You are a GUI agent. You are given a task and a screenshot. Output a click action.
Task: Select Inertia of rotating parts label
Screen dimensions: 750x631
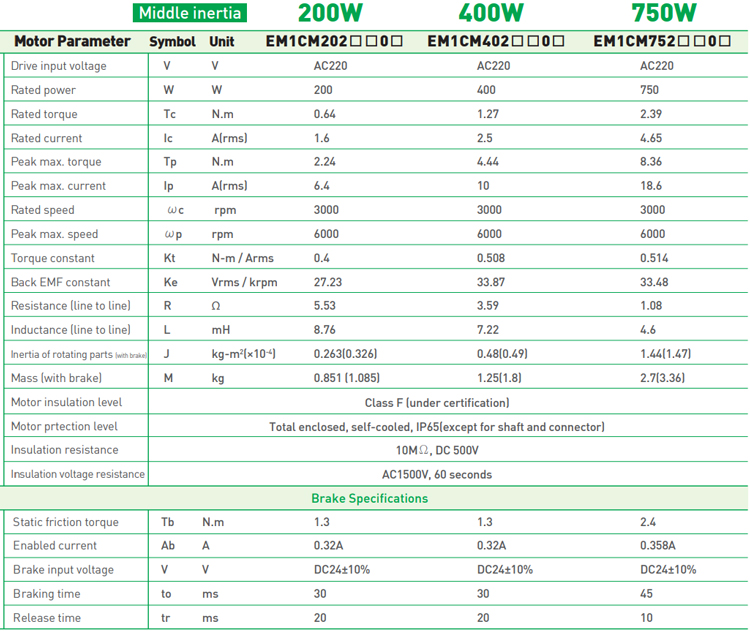click(78, 354)
